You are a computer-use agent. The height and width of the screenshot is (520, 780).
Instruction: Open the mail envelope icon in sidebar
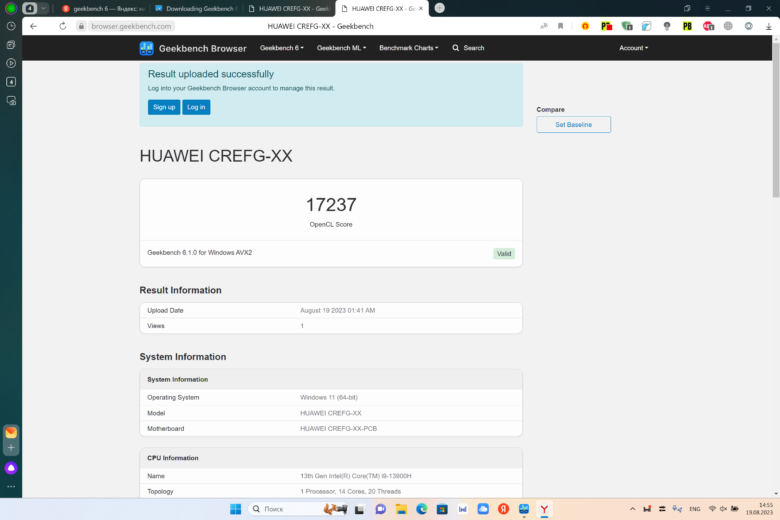tap(11, 432)
